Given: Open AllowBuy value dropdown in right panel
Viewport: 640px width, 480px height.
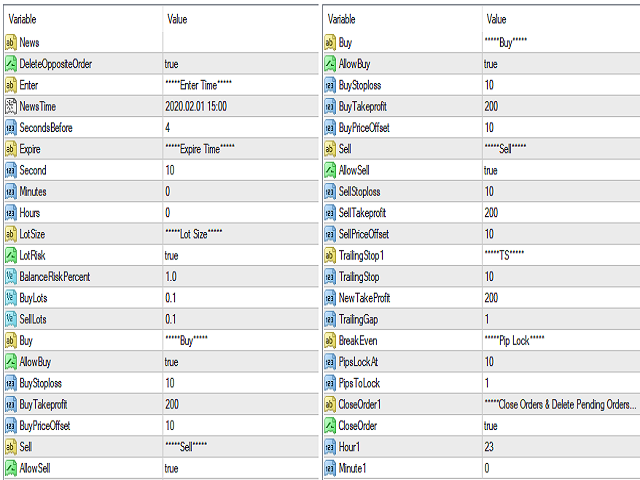Looking at the screenshot, I should tap(493, 63).
